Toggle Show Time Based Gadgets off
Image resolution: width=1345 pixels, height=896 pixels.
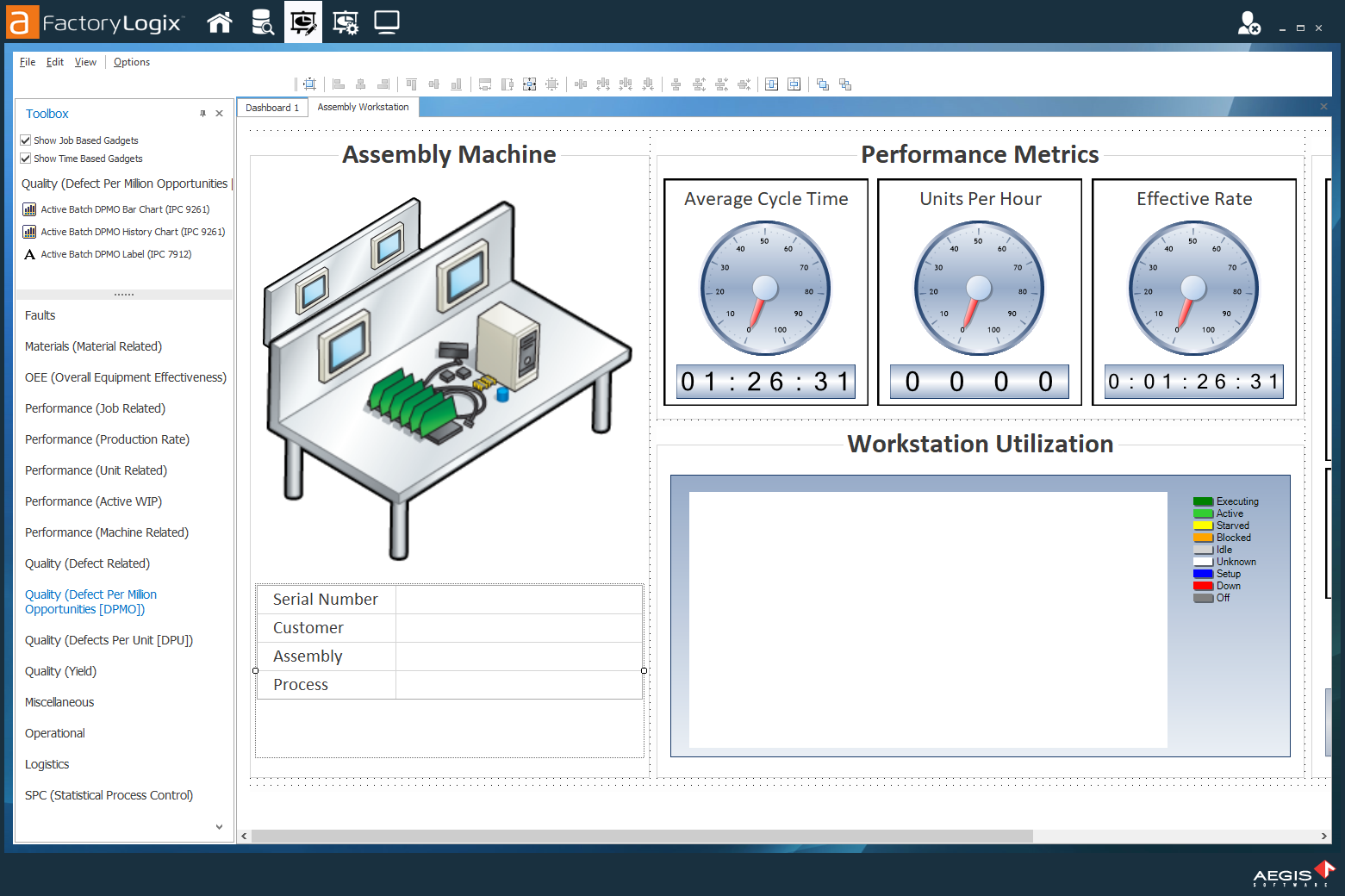[x=26, y=158]
